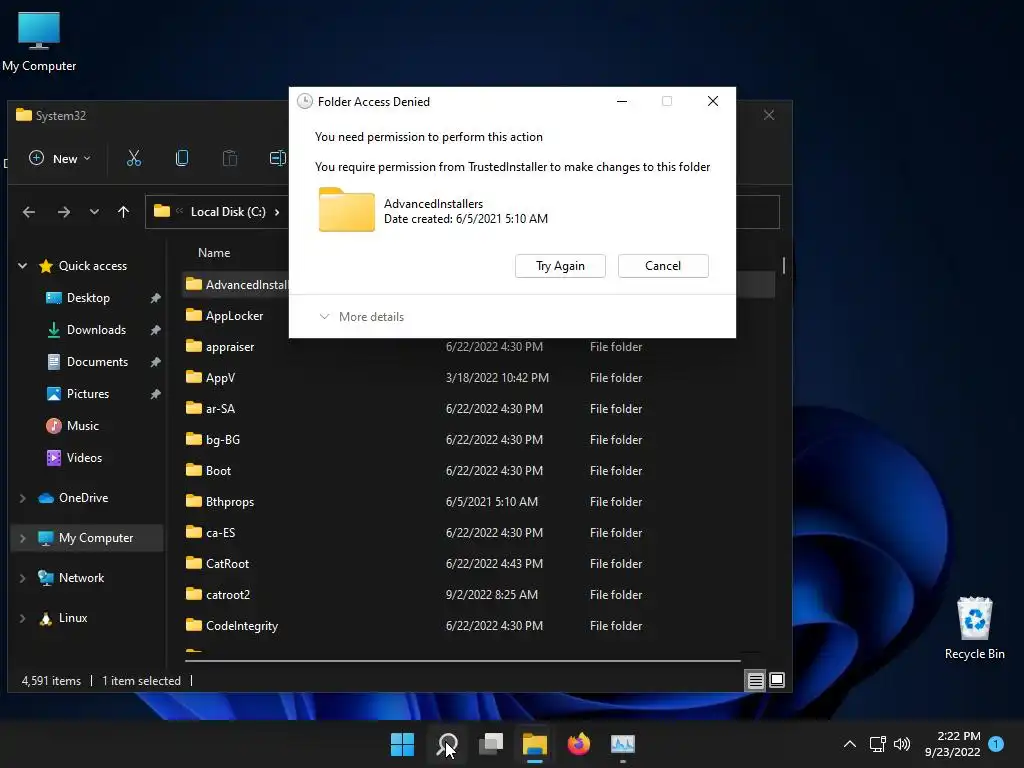
Task: Click the volume speaker tray icon
Action: tap(902, 744)
